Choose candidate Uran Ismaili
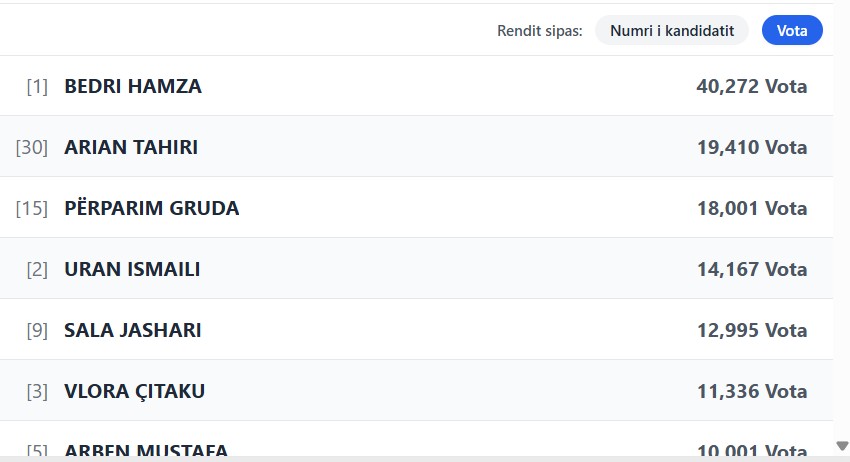The width and height of the screenshot is (850, 462). 132,269
